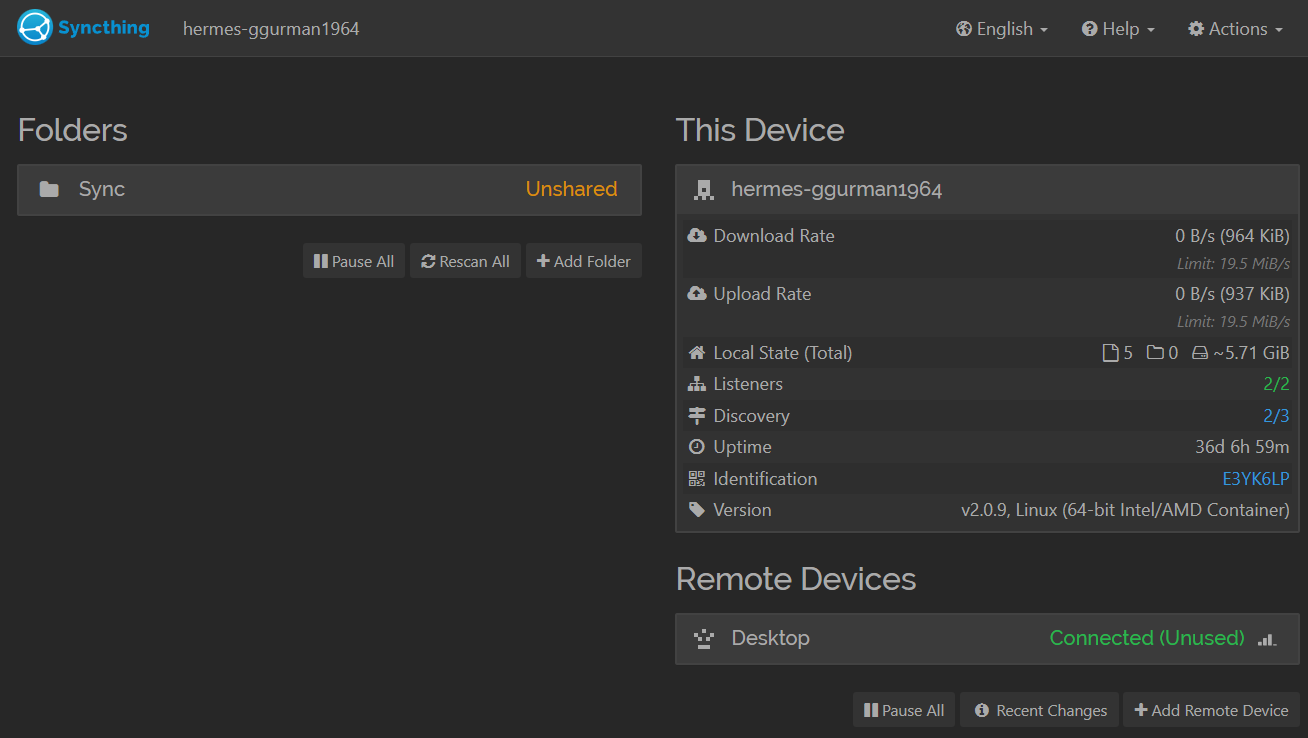The image size is (1308, 738).
Task: Click the QR code Identification icon
Action: point(697,479)
